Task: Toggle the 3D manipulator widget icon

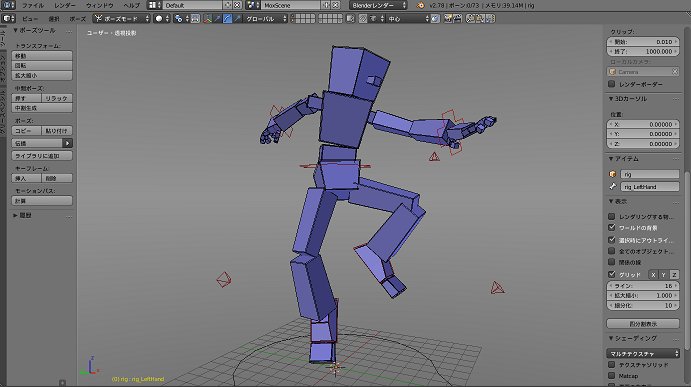Action: [x=207, y=19]
